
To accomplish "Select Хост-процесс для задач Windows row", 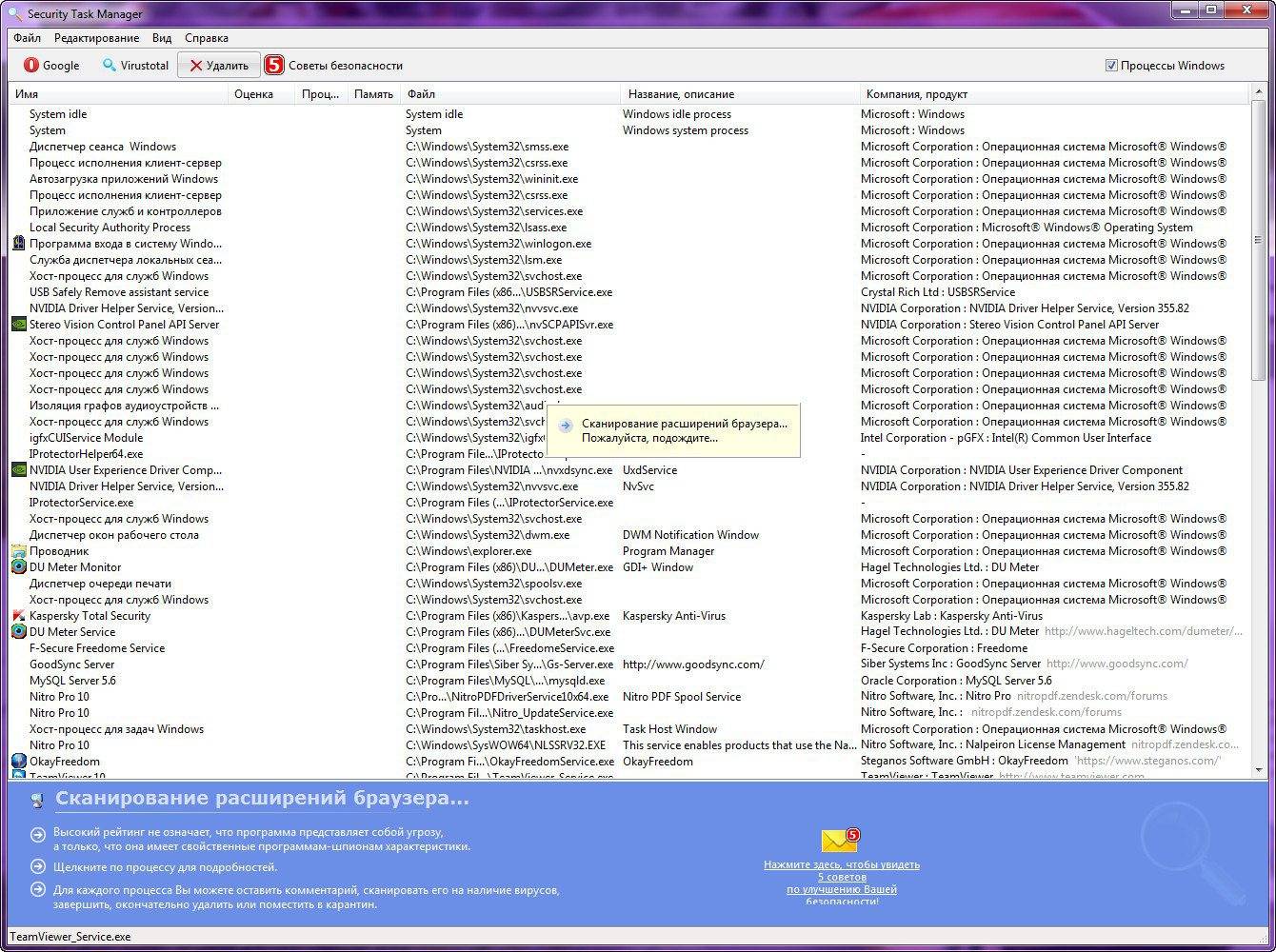I will pyautogui.click(x=628, y=729).
